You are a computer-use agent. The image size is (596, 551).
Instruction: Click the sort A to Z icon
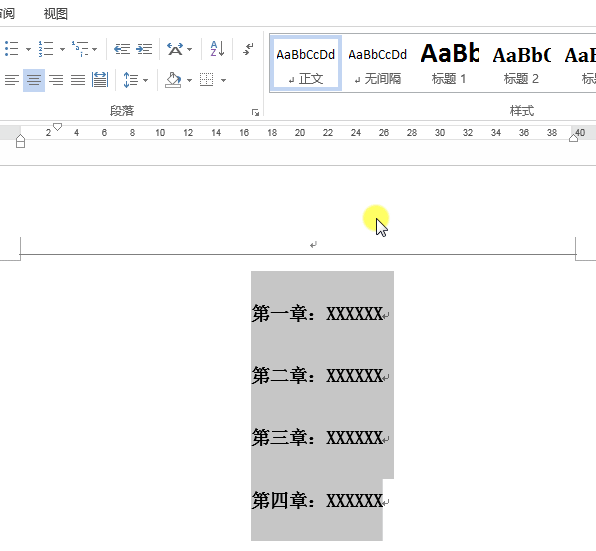(x=217, y=49)
